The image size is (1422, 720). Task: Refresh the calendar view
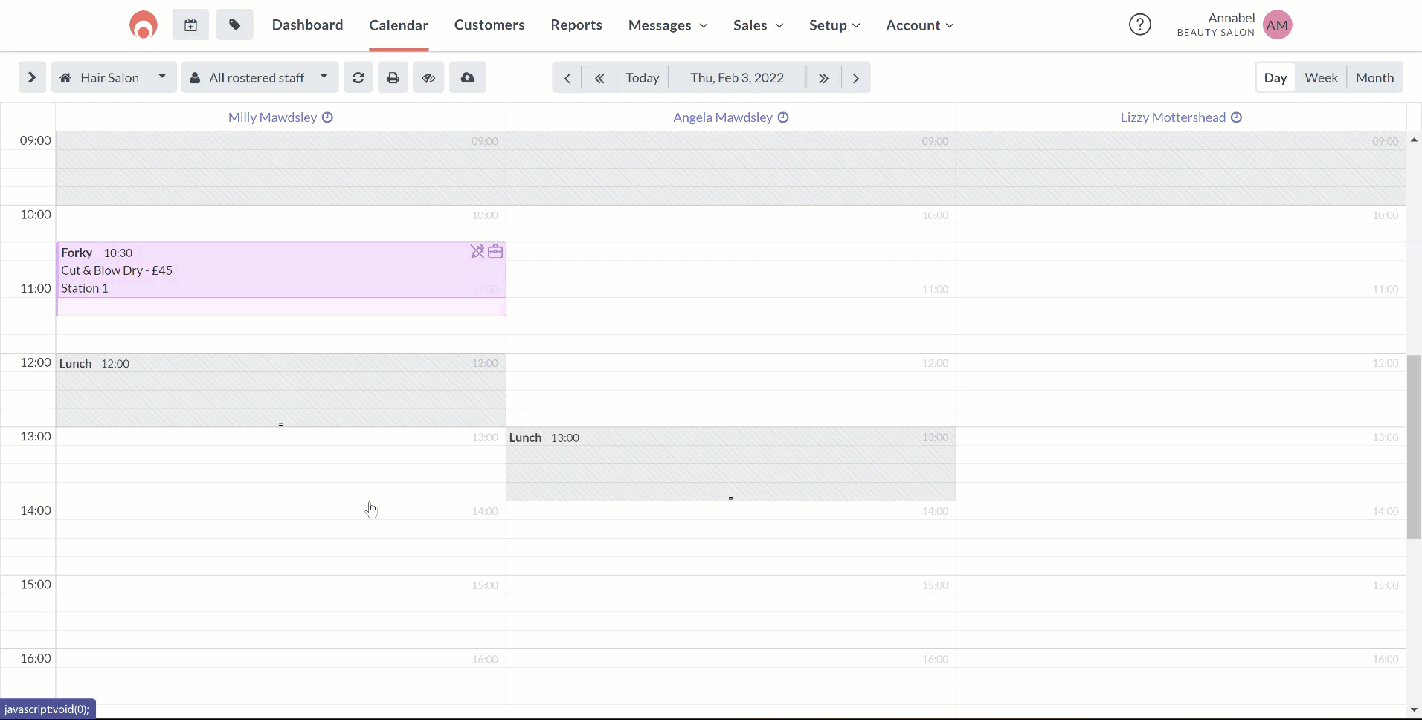tap(358, 78)
